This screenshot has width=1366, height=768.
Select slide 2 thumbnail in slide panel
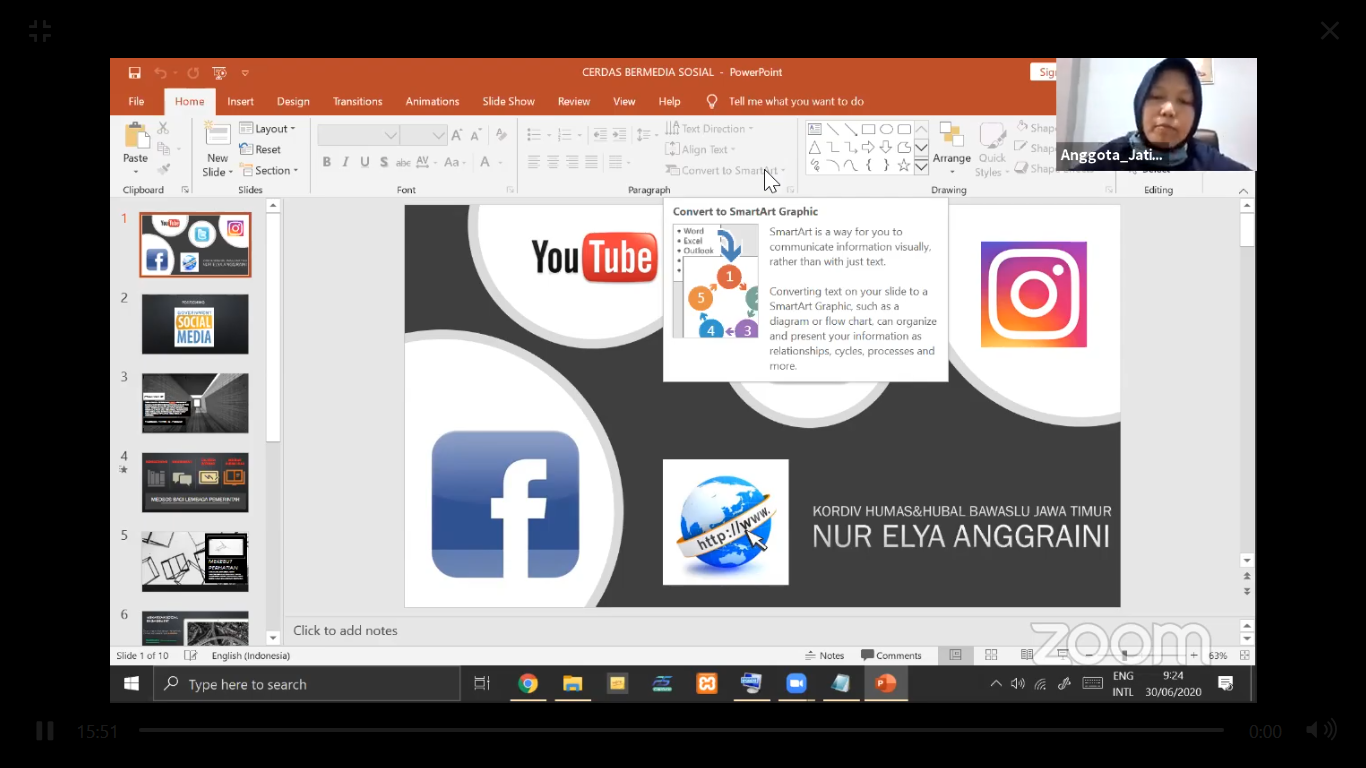tap(195, 324)
